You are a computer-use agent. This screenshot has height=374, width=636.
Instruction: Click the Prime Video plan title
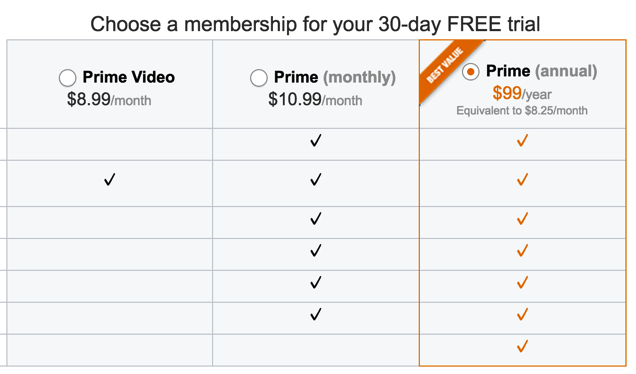point(129,77)
